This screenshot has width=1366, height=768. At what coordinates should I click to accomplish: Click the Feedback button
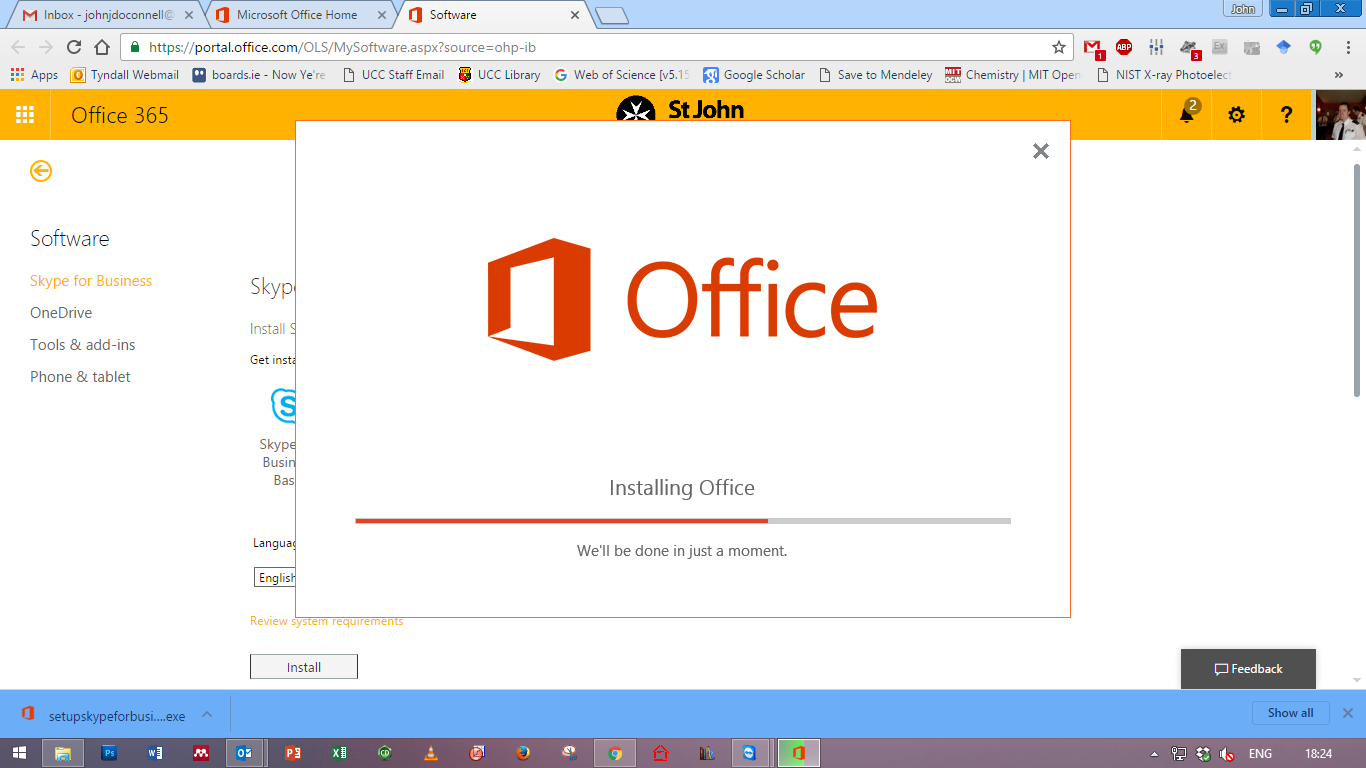[x=1248, y=669]
